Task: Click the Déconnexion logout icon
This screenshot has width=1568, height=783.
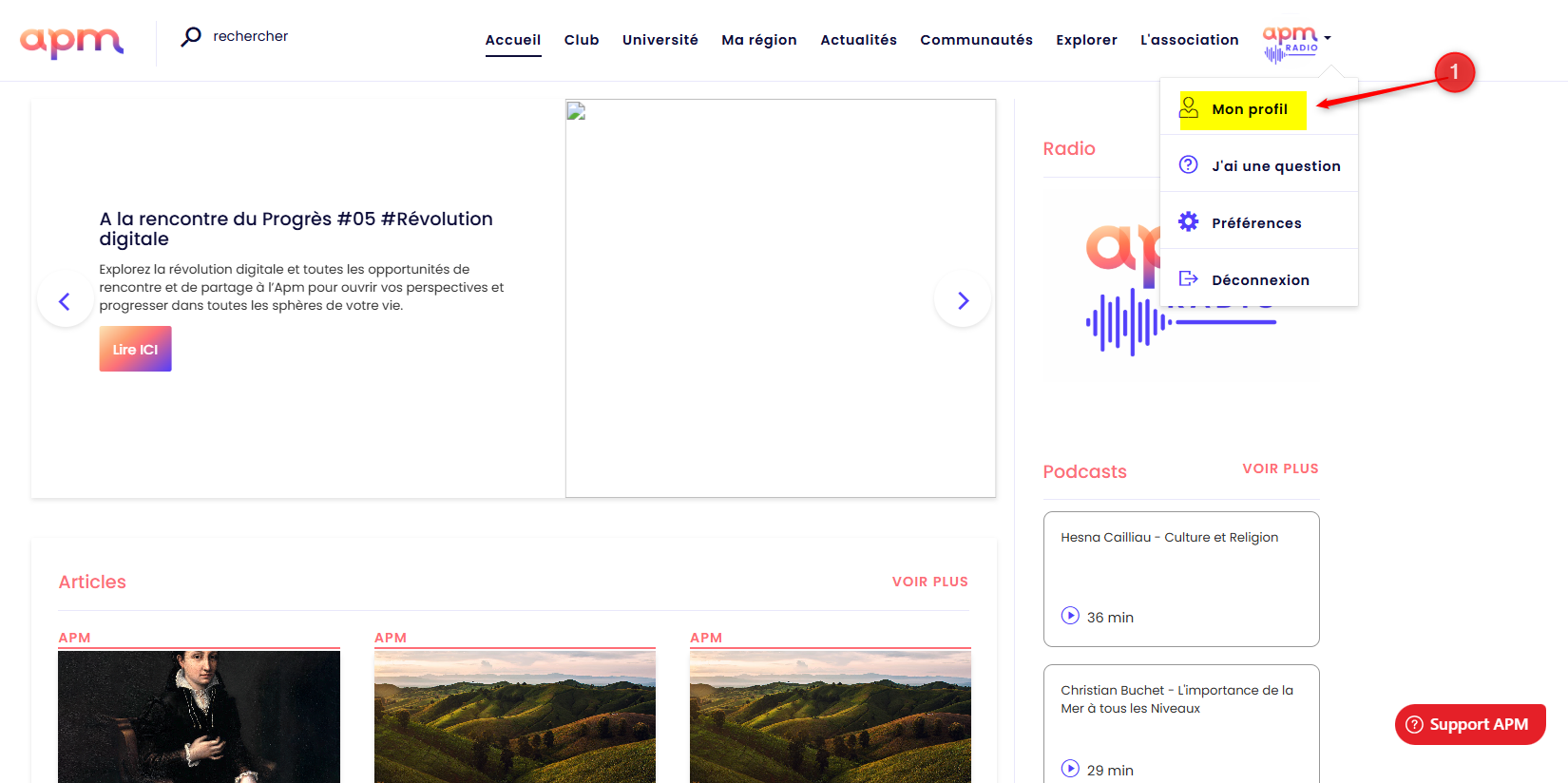Action: 1189,278
